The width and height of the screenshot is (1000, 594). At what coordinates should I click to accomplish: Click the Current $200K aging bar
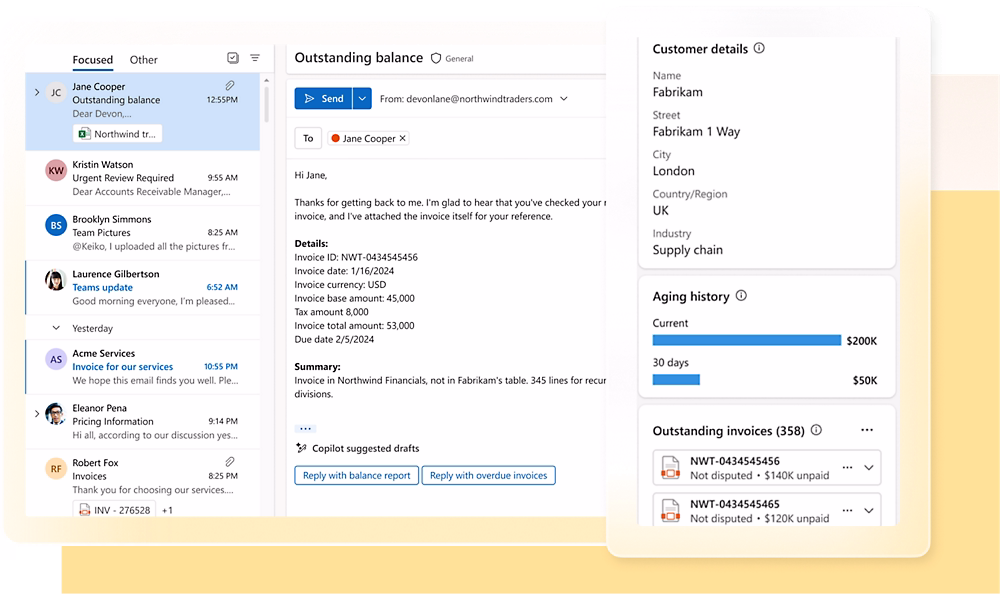click(747, 341)
